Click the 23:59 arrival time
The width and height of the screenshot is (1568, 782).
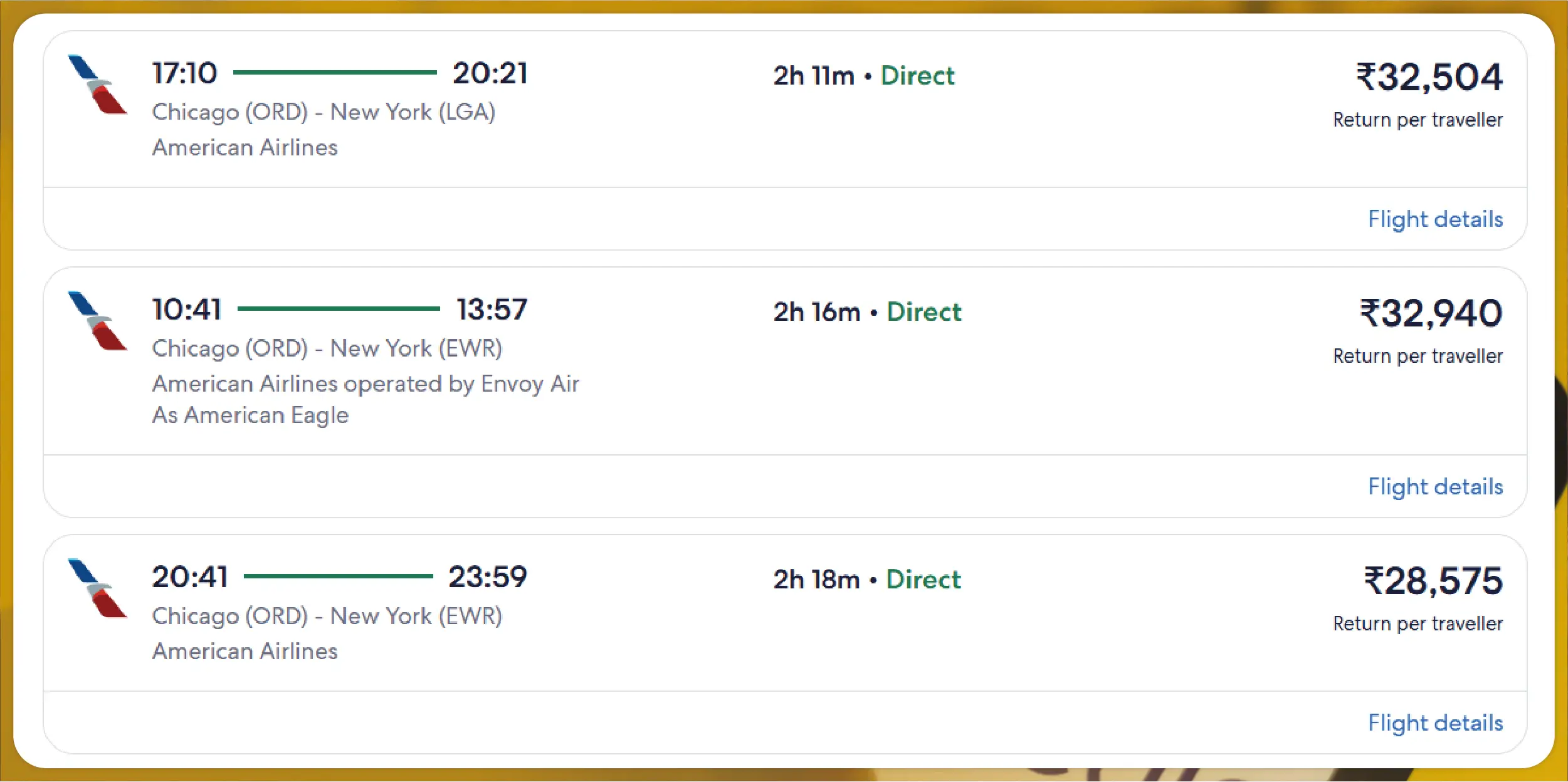click(488, 577)
